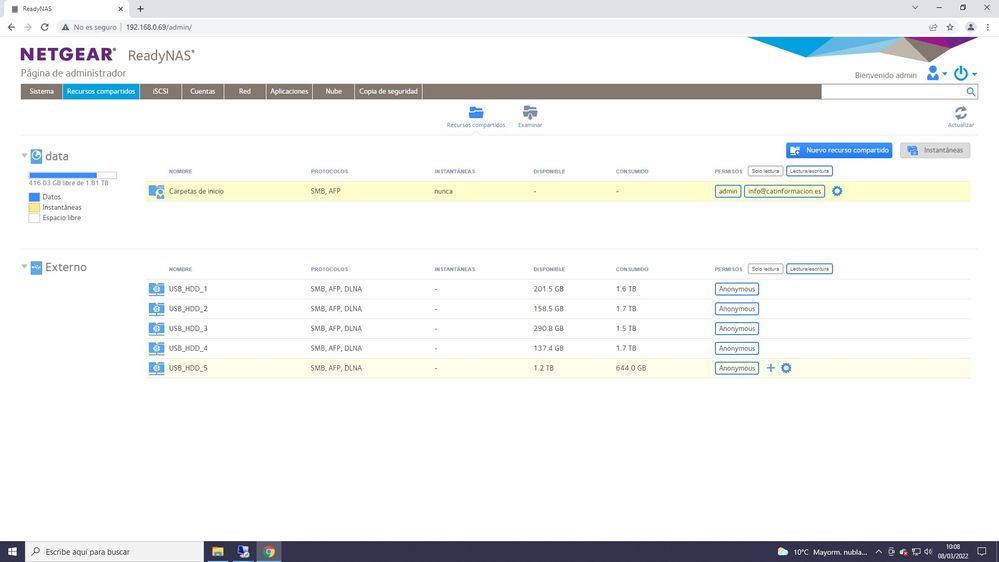The image size is (999, 562).
Task: Open the Copia de seguridad tab
Action: pos(388,91)
